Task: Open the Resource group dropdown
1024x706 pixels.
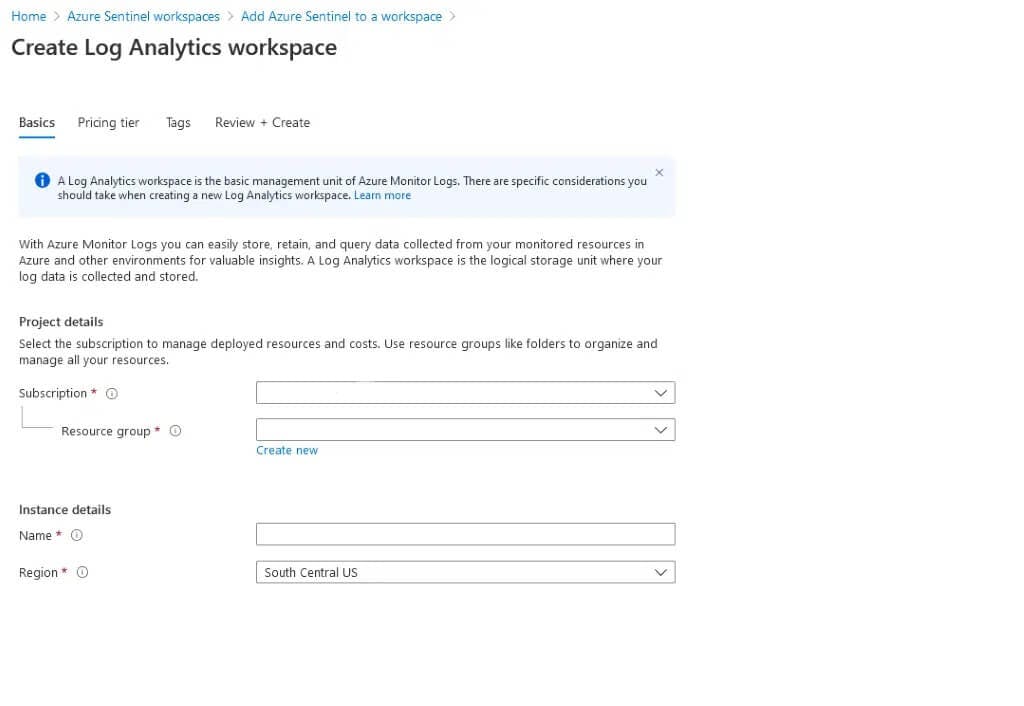Action: pyautogui.click(x=465, y=429)
